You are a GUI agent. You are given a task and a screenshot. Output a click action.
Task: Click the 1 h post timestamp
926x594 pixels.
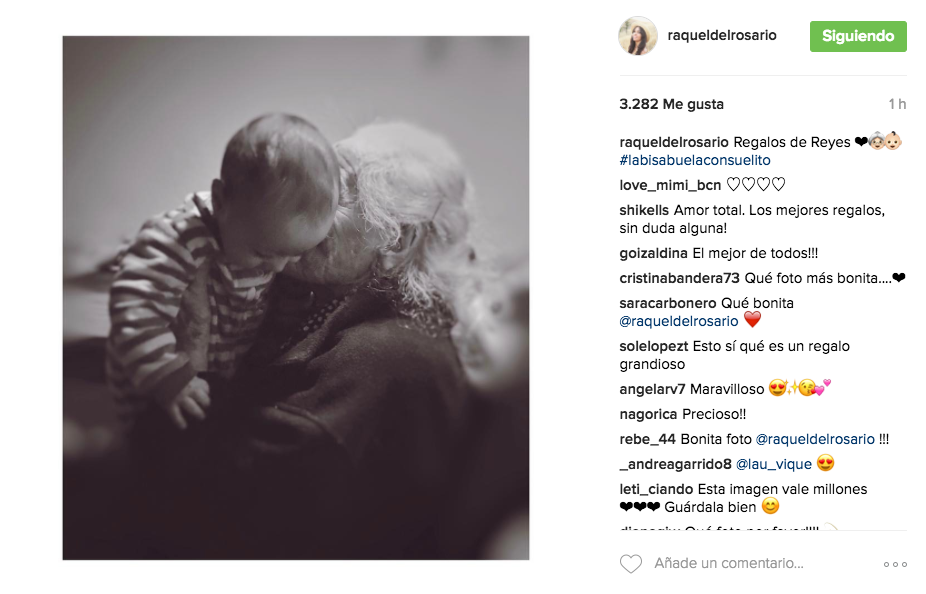pos(897,104)
